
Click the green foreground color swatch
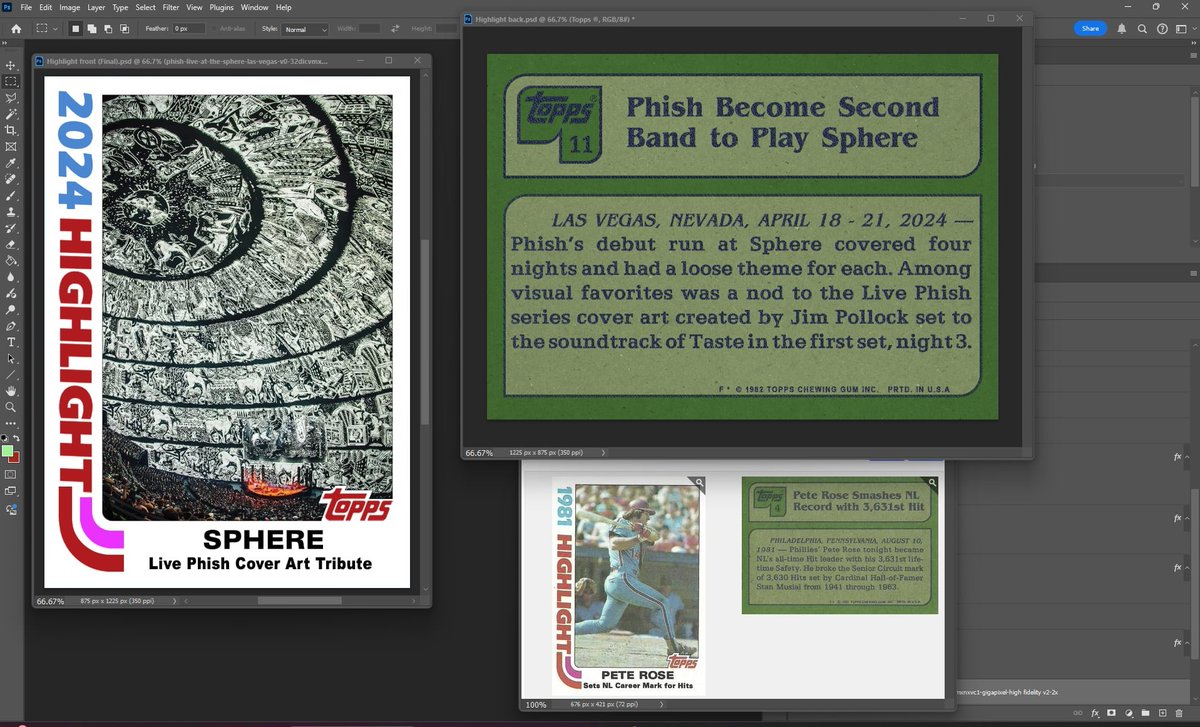[8, 451]
